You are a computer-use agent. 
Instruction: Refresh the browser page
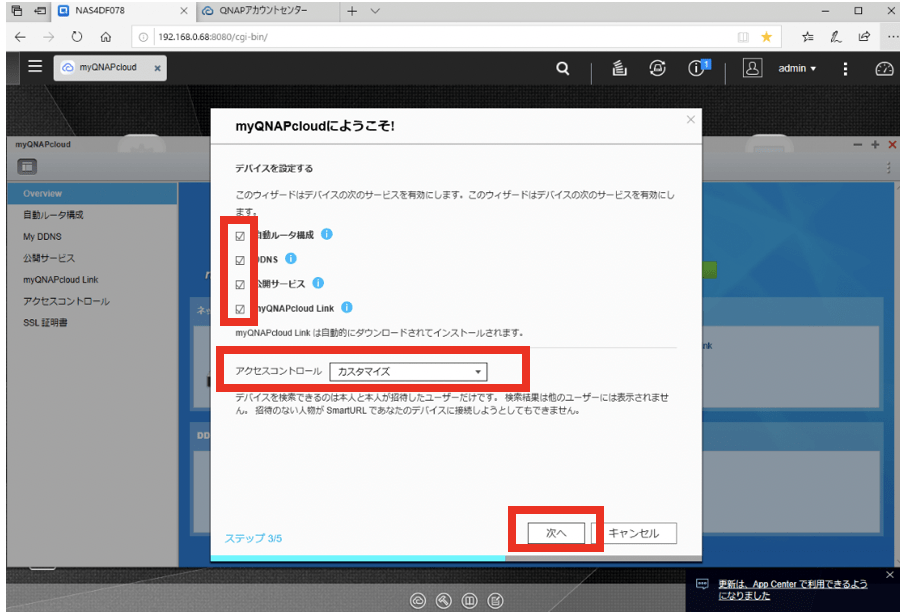click(x=77, y=37)
